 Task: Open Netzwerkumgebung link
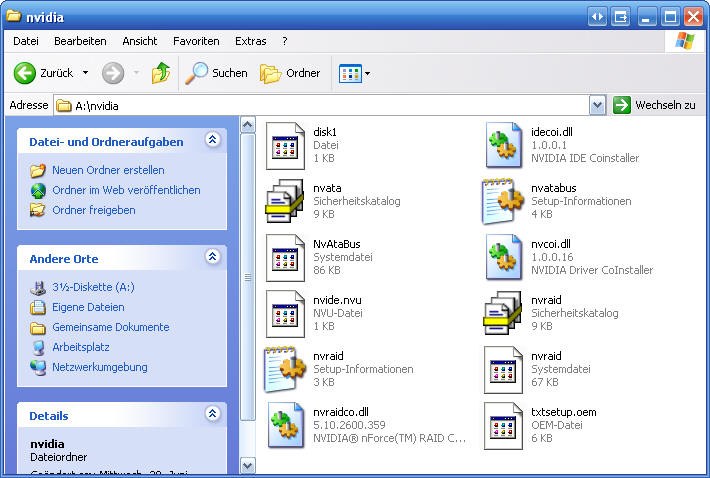(100, 367)
